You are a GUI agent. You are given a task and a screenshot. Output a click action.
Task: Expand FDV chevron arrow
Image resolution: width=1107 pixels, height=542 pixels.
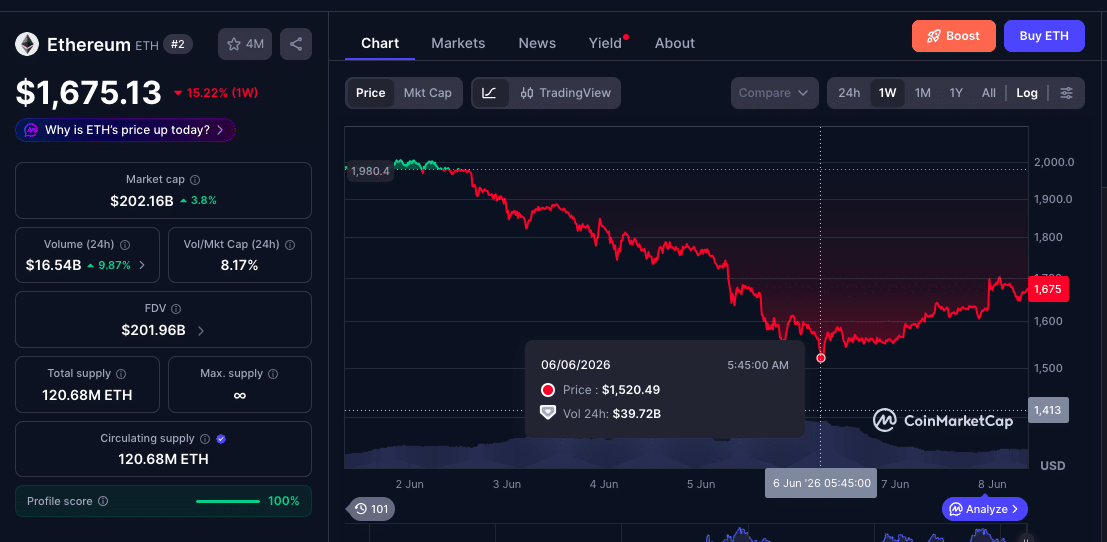click(201, 330)
